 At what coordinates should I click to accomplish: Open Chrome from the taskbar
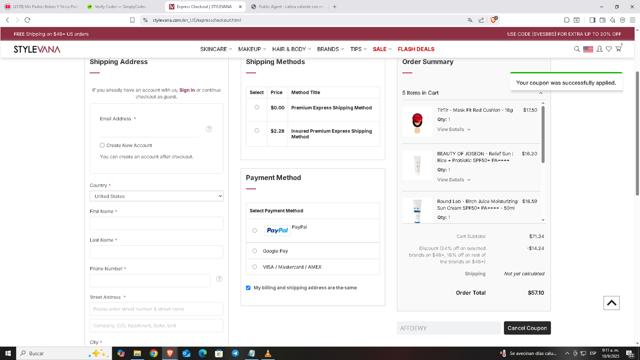[x=153, y=353]
